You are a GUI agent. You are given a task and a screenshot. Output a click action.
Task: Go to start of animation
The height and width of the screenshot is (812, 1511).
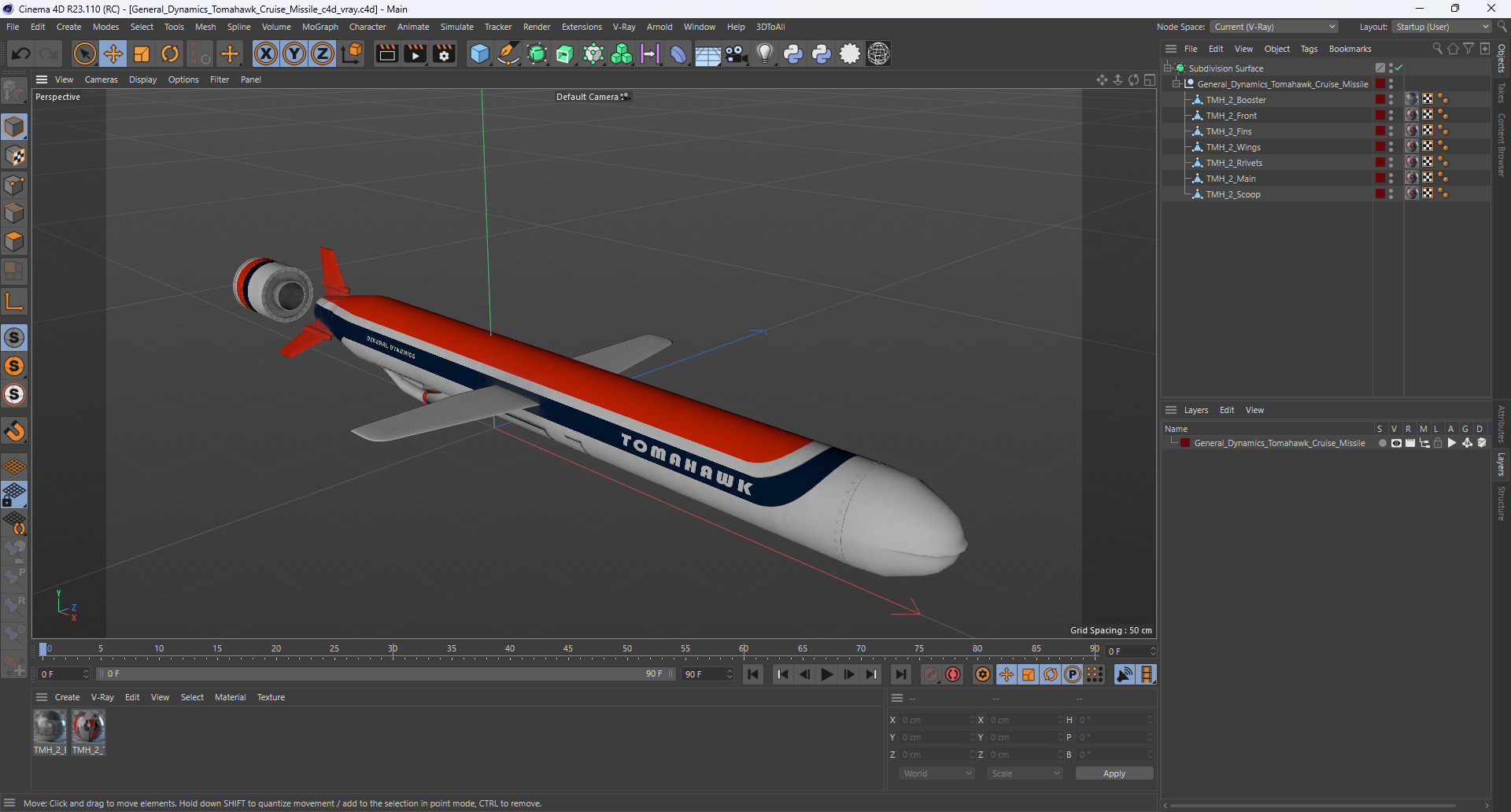pos(753,674)
